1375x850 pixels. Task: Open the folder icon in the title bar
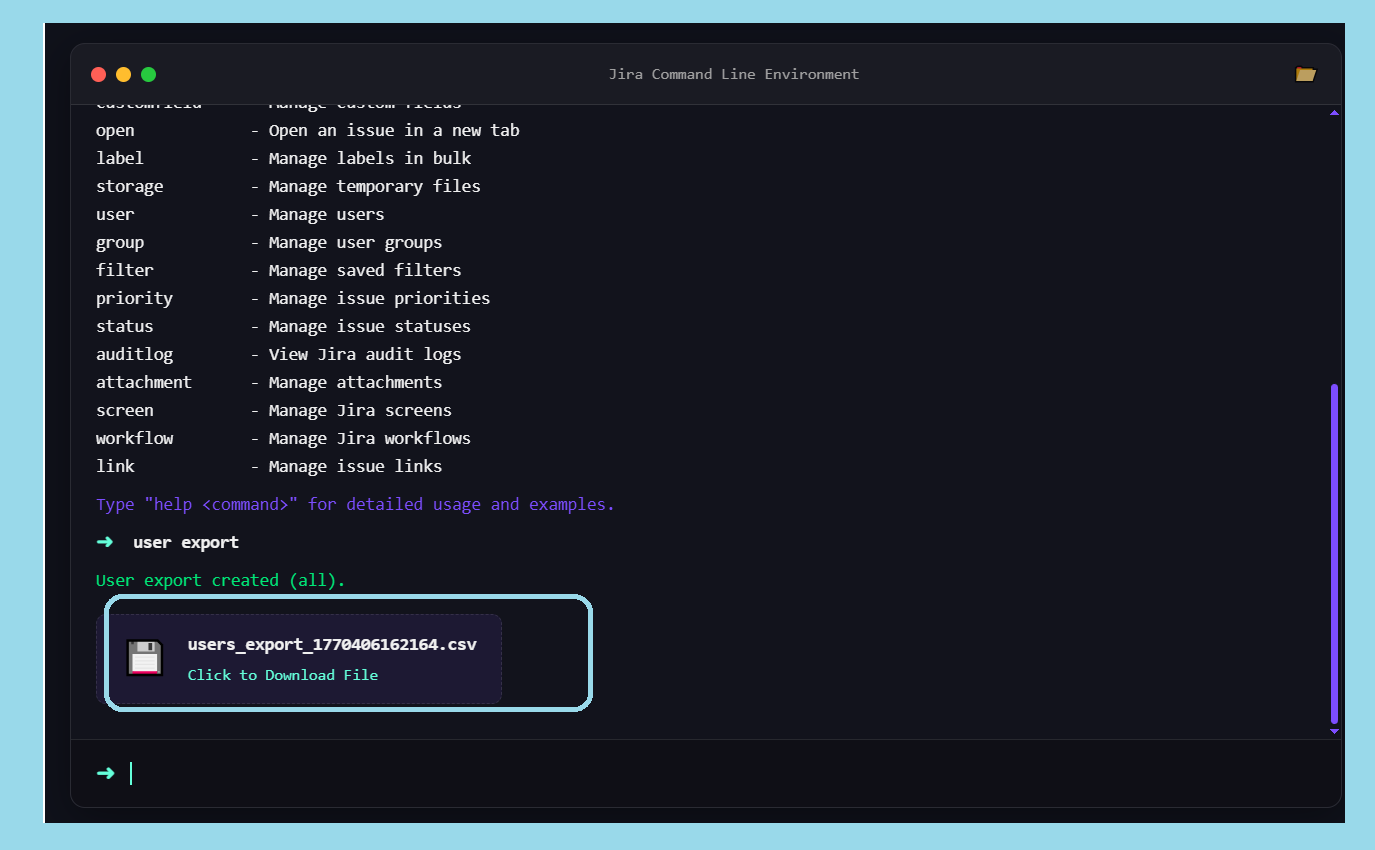(x=1305, y=74)
